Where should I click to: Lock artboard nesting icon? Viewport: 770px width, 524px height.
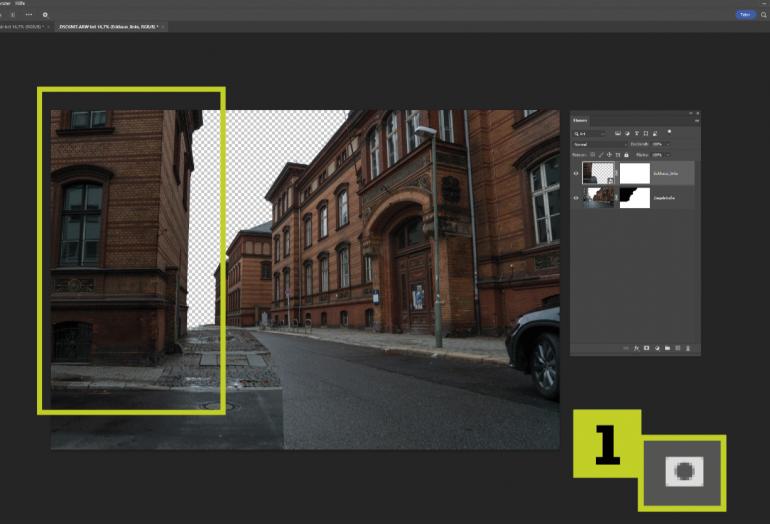[618, 155]
